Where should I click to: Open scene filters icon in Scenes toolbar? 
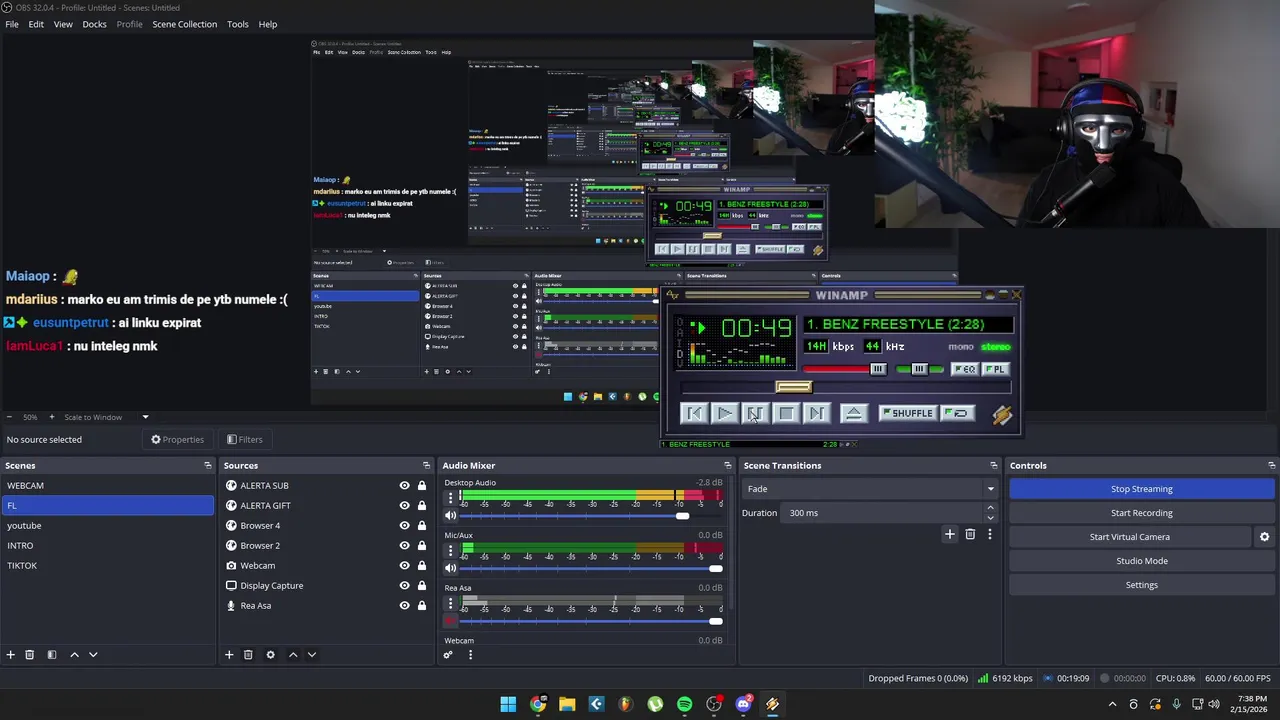52,655
